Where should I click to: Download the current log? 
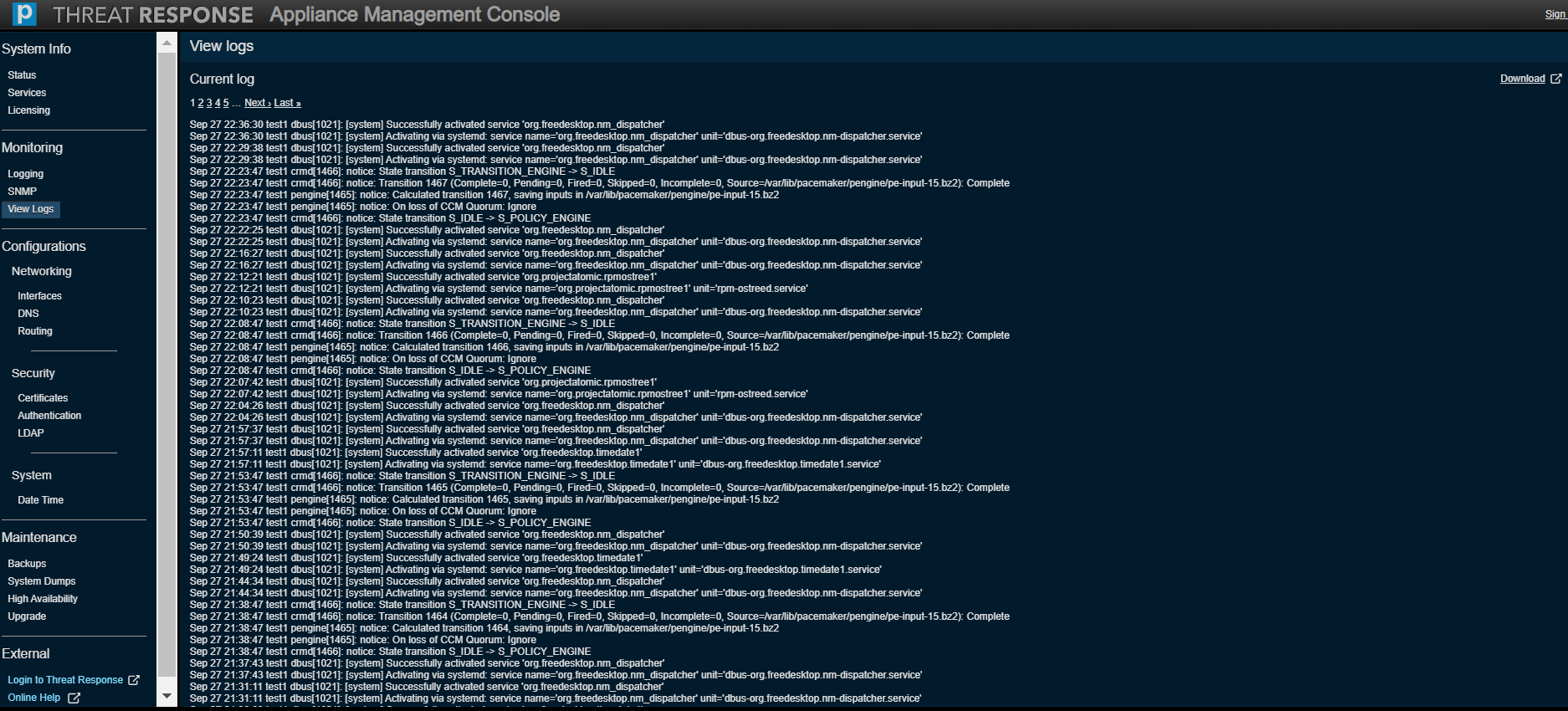click(1522, 79)
